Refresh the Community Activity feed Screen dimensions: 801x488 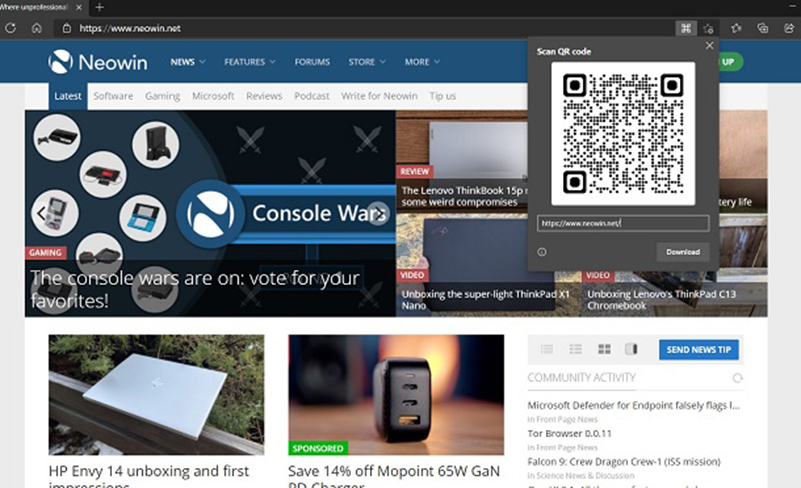(737, 378)
